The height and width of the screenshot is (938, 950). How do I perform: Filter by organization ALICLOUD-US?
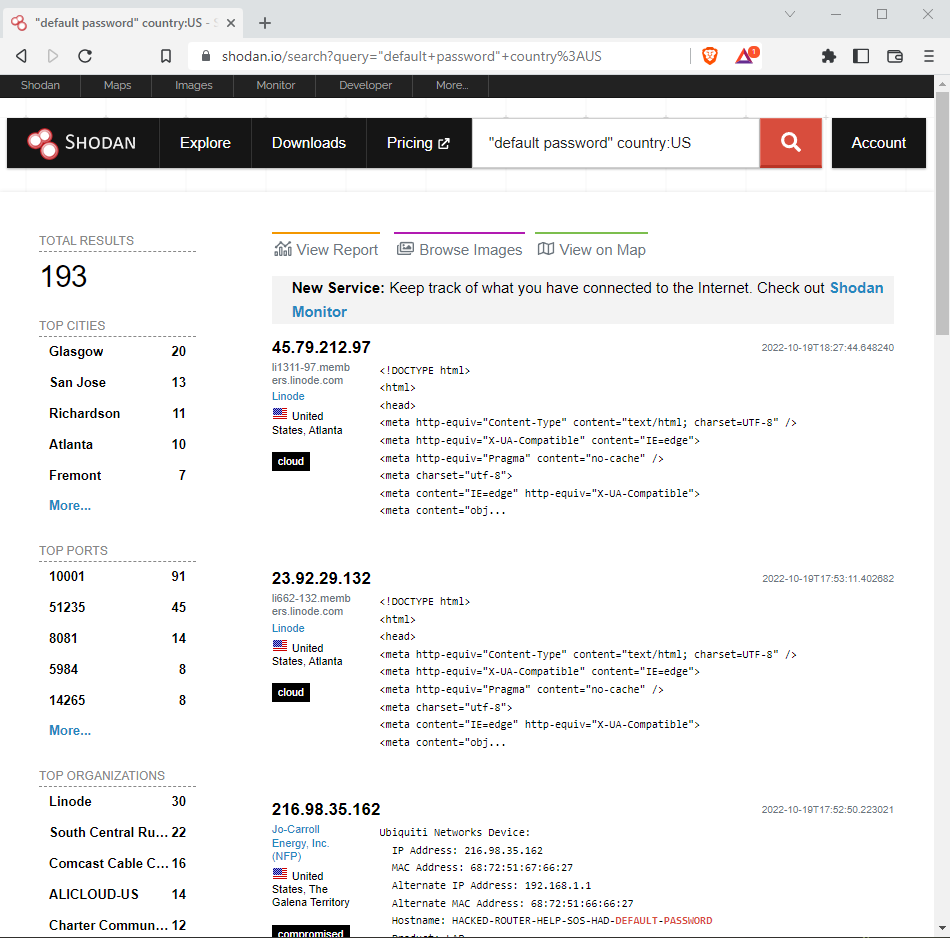coord(94,894)
